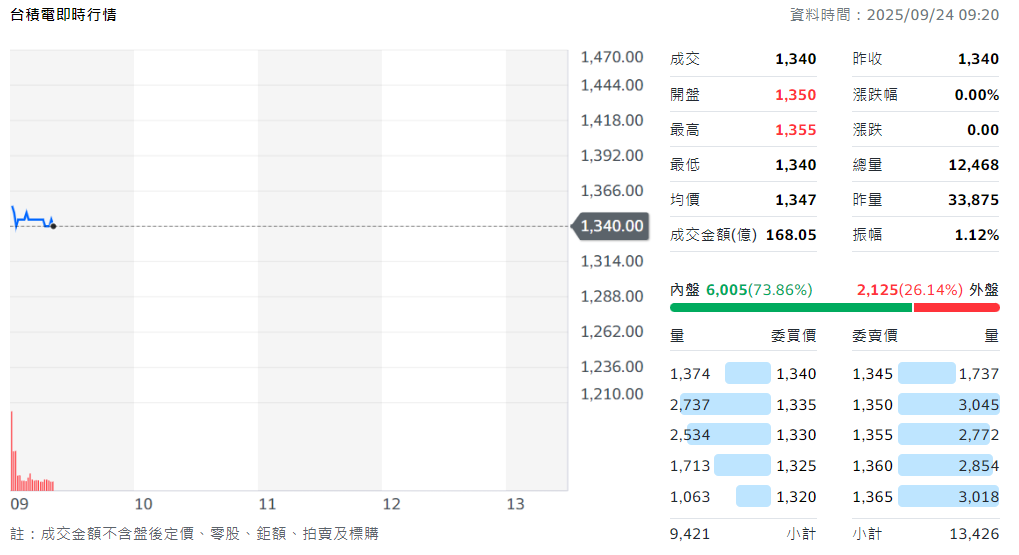The width and height of the screenshot is (1019, 555).
Task: Click the 委賣價 column header
Action: click(875, 336)
